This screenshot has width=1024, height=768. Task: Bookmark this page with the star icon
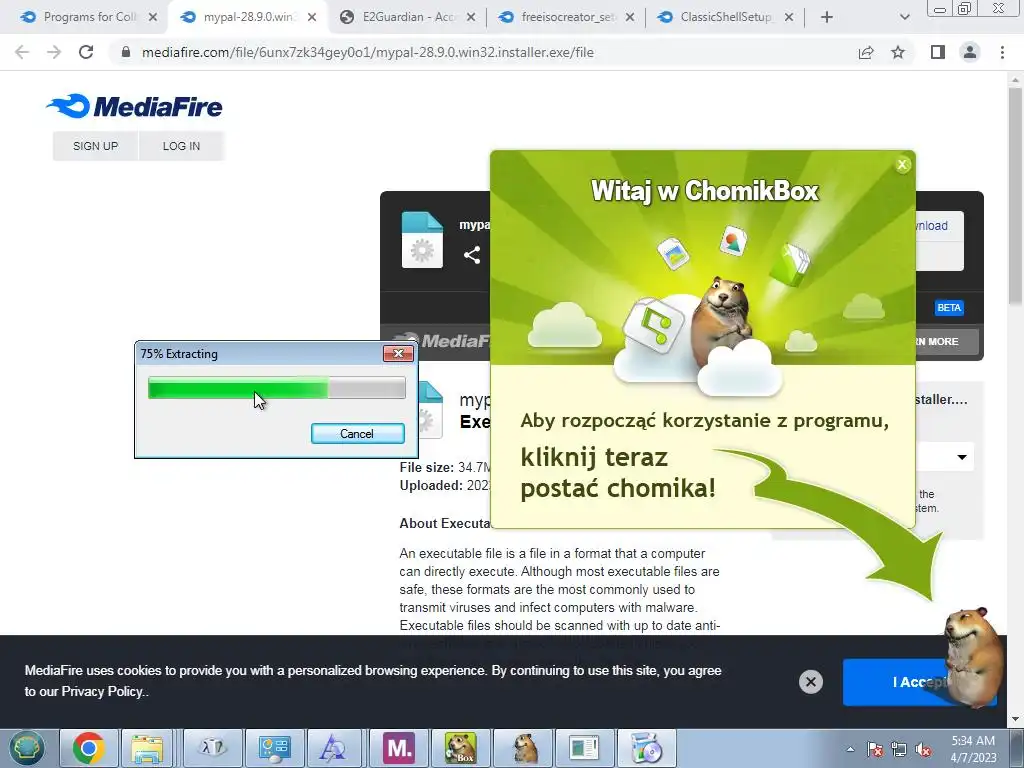pyautogui.click(x=898, y=52)
